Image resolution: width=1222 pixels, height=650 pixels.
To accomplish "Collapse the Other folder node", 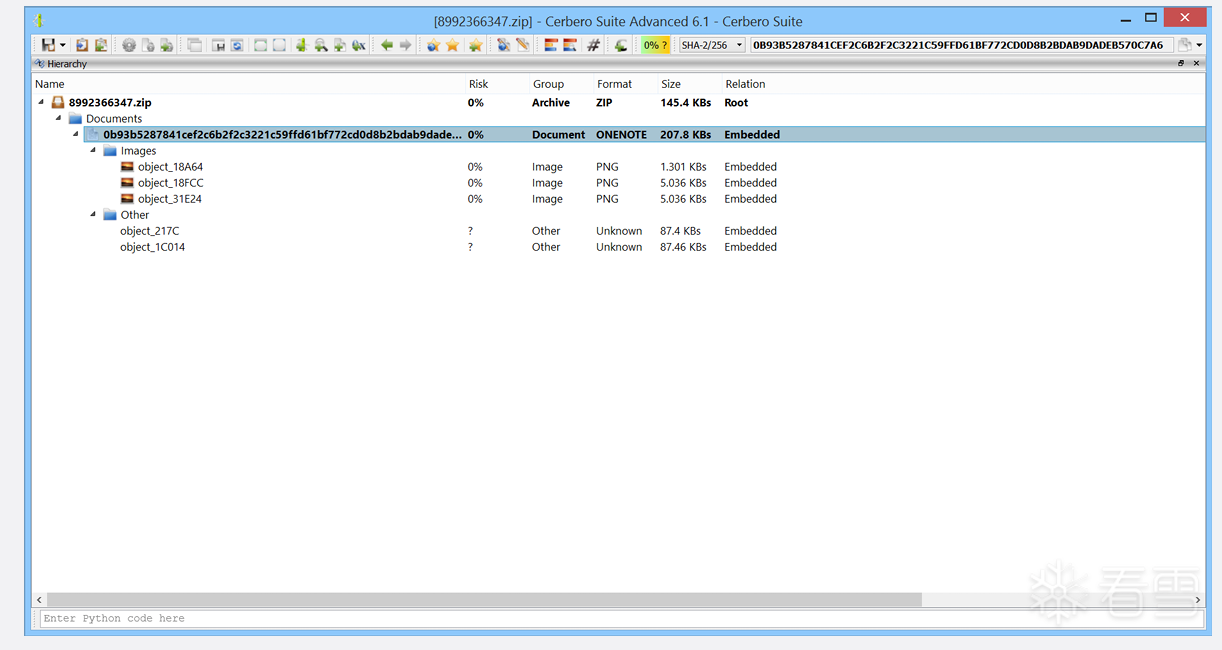I will click(93, 214).
